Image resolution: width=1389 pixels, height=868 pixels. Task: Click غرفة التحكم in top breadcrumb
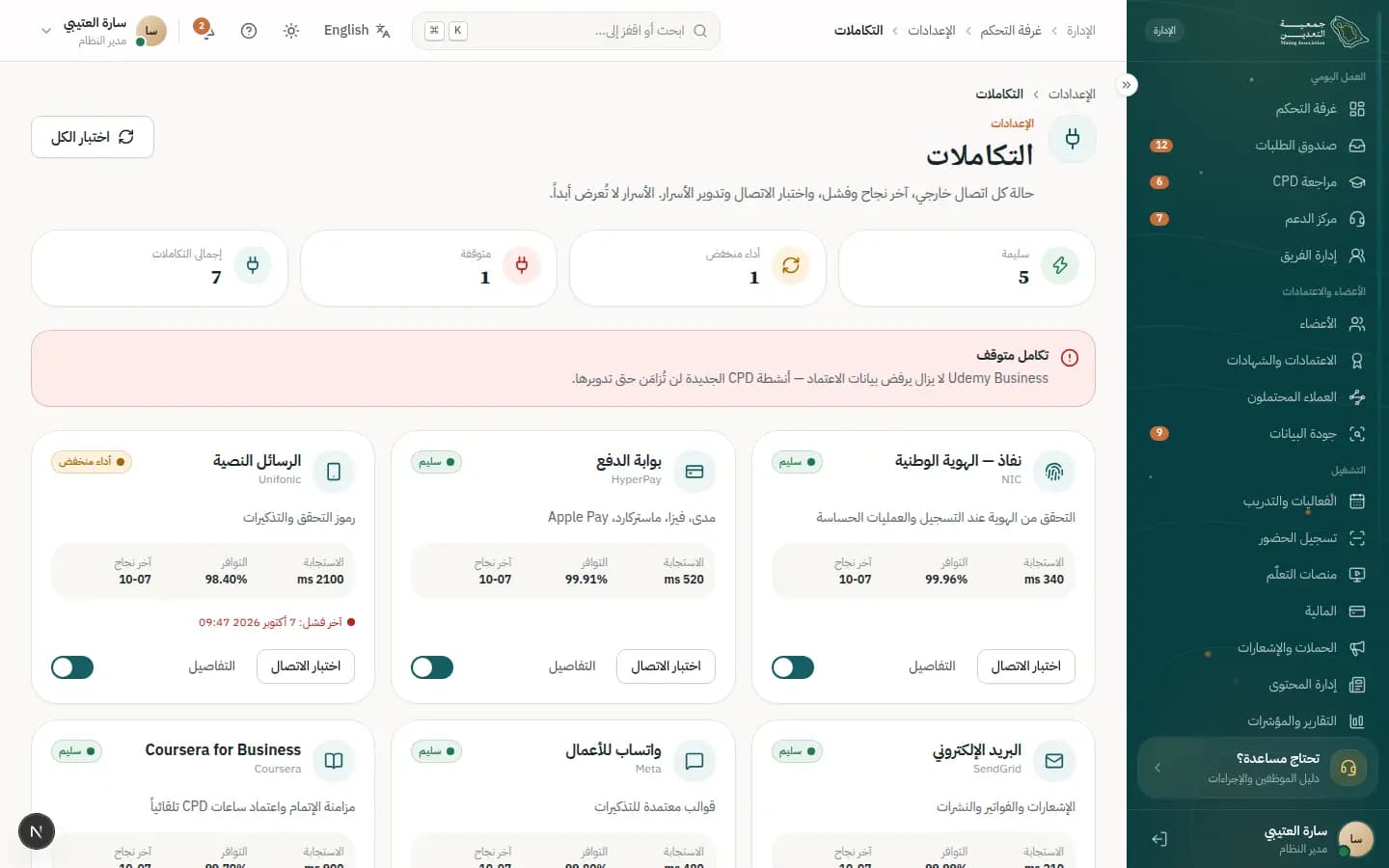[x=1011, y=31]
